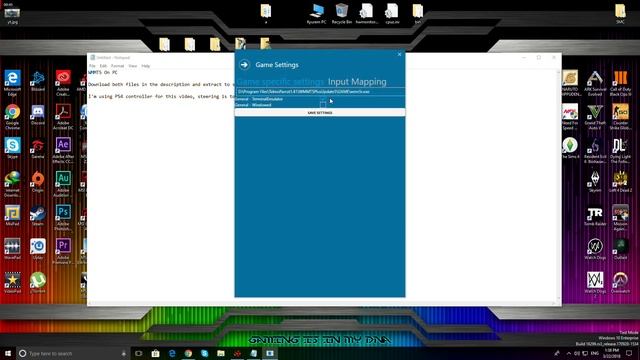Open Adobe After Effects shortcut
640x360 pixels.
click(x=63, y=150)
